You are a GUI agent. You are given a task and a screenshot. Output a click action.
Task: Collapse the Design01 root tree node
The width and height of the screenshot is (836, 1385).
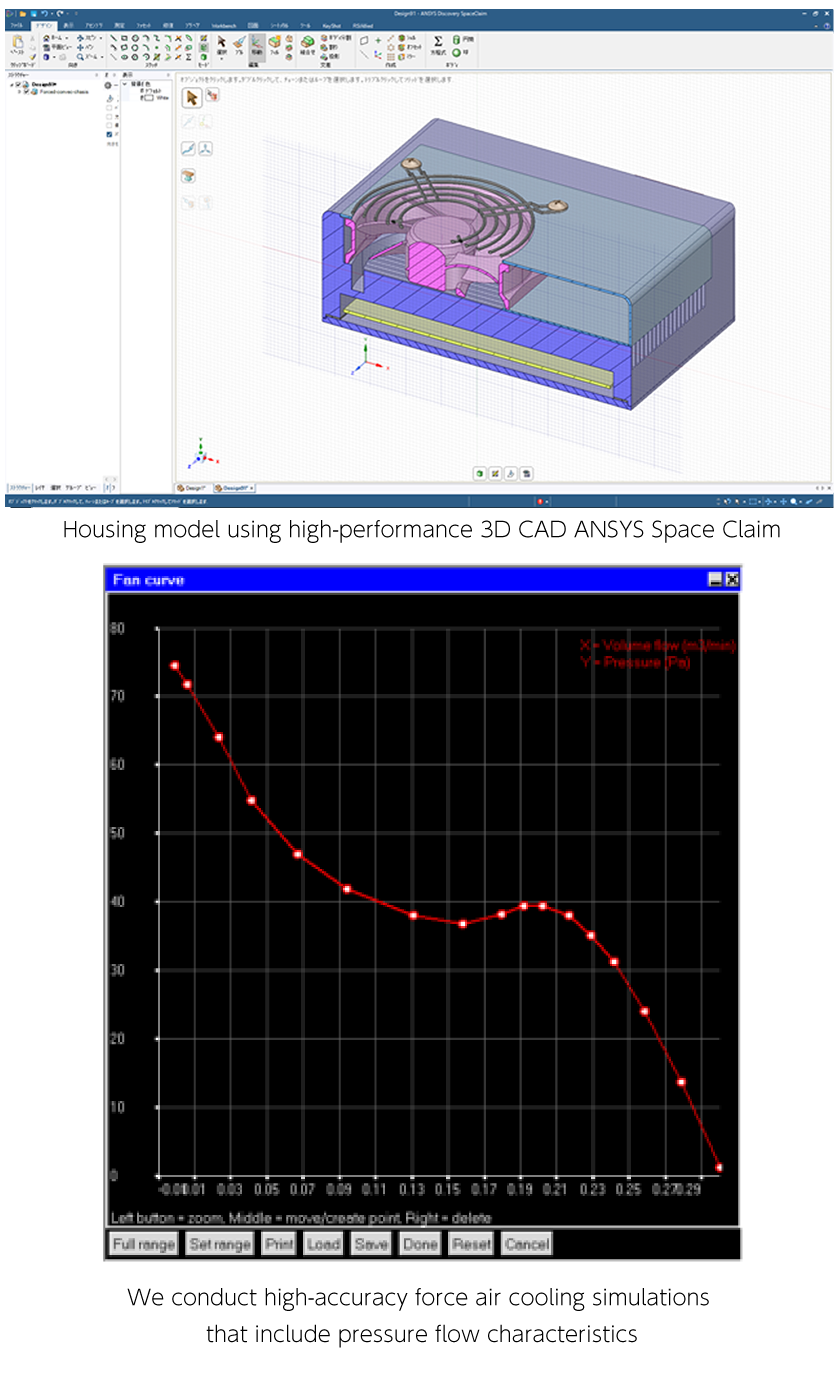(x=12, y=85)
